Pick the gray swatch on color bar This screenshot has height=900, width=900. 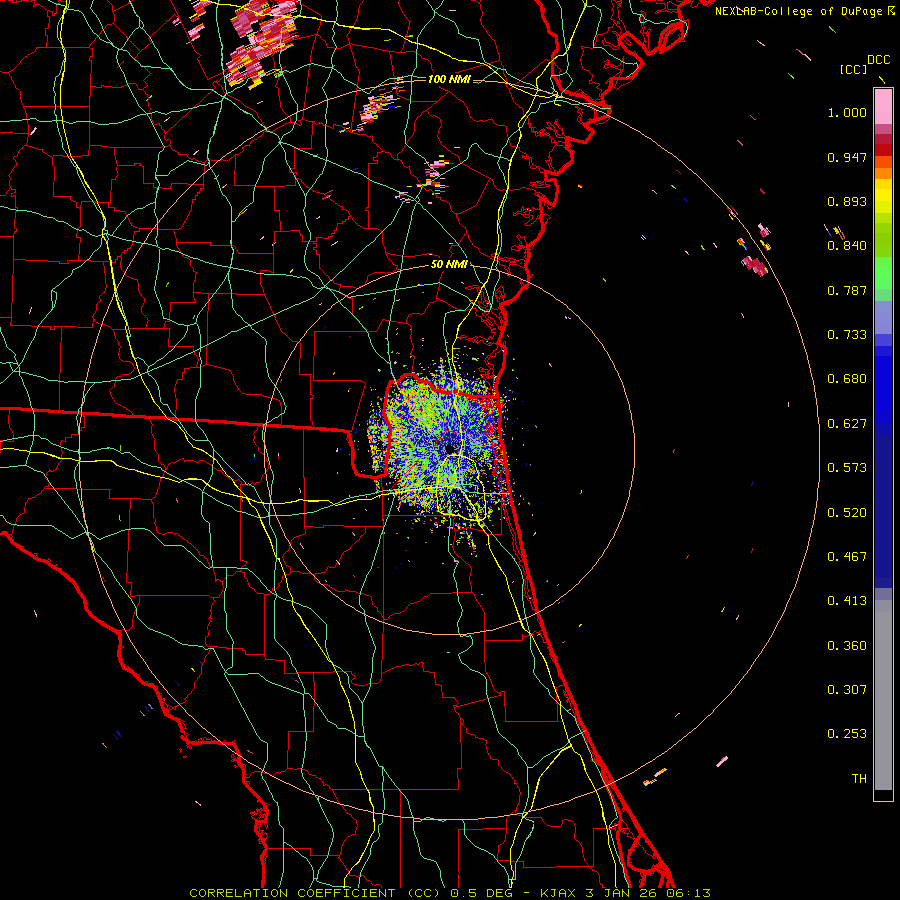883,695
